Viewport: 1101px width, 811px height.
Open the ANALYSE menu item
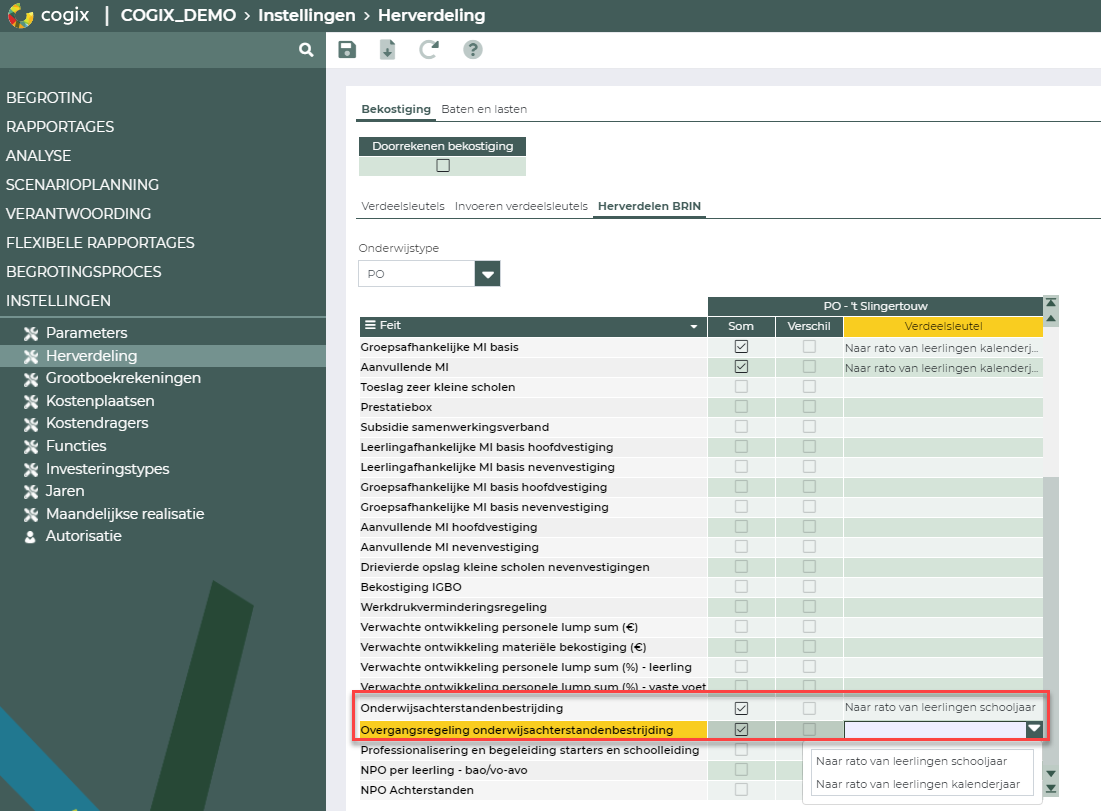39,156
